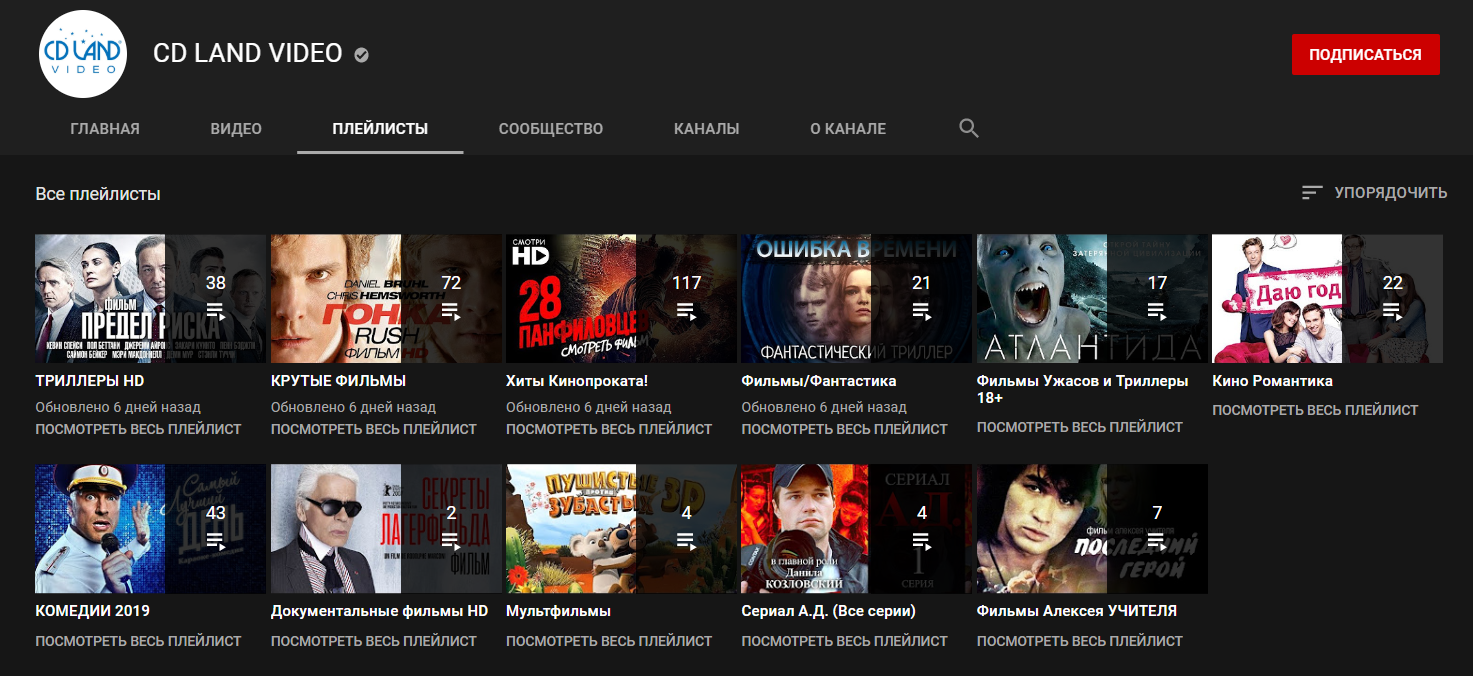Image resolution: width=1473 pixels, height=676 pixels.
Task: Click playlist queue icon on Мультфильмы thumbnail
Action: (x=686, y=541)
